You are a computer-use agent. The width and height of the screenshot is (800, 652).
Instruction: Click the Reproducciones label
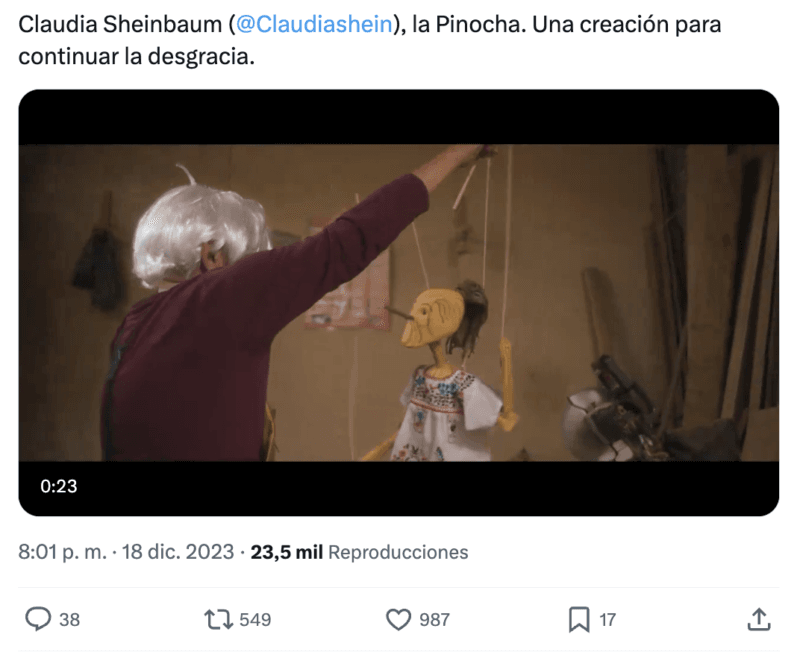(398, 552)
